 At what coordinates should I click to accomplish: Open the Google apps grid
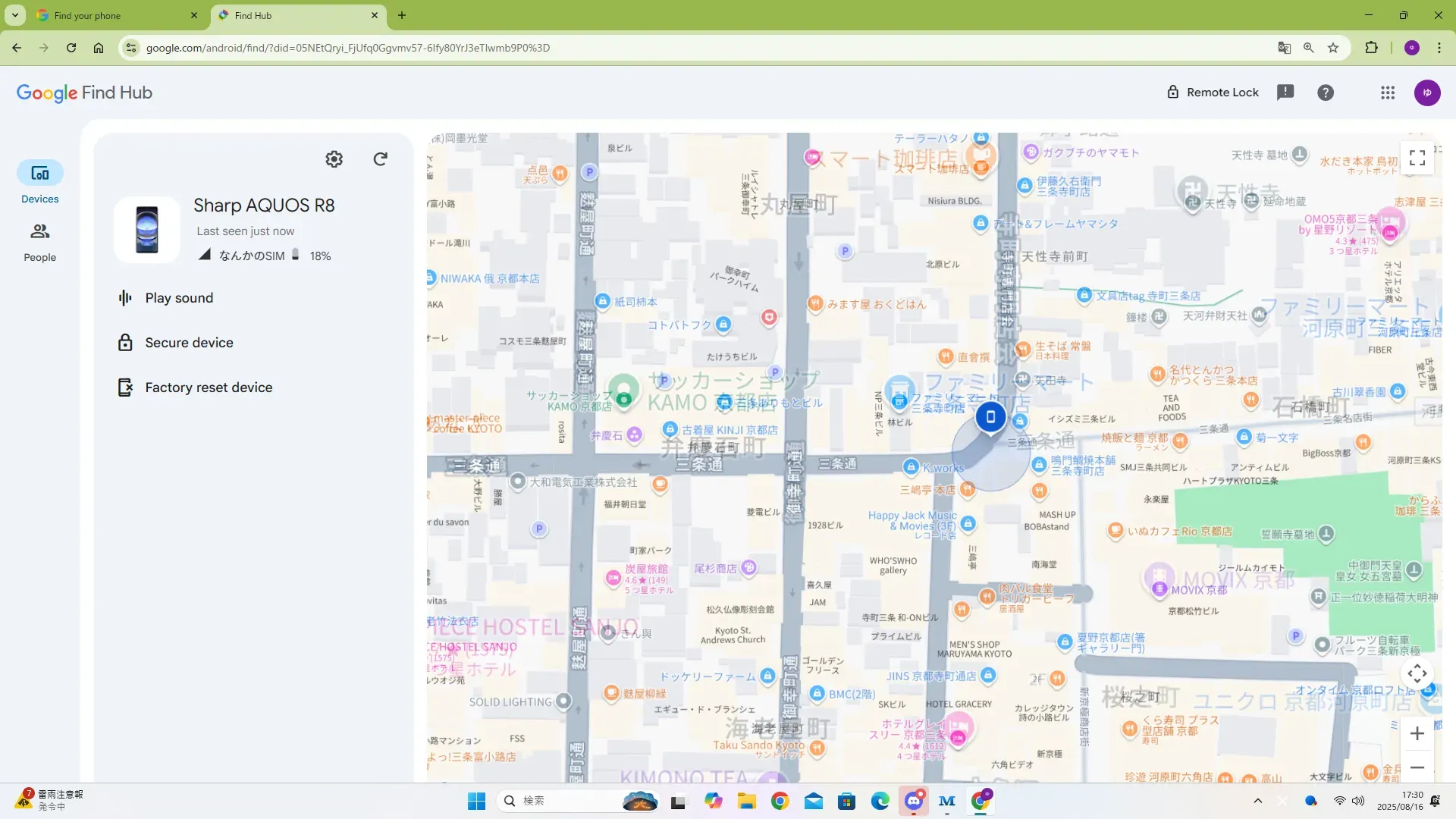(1388, 93)
